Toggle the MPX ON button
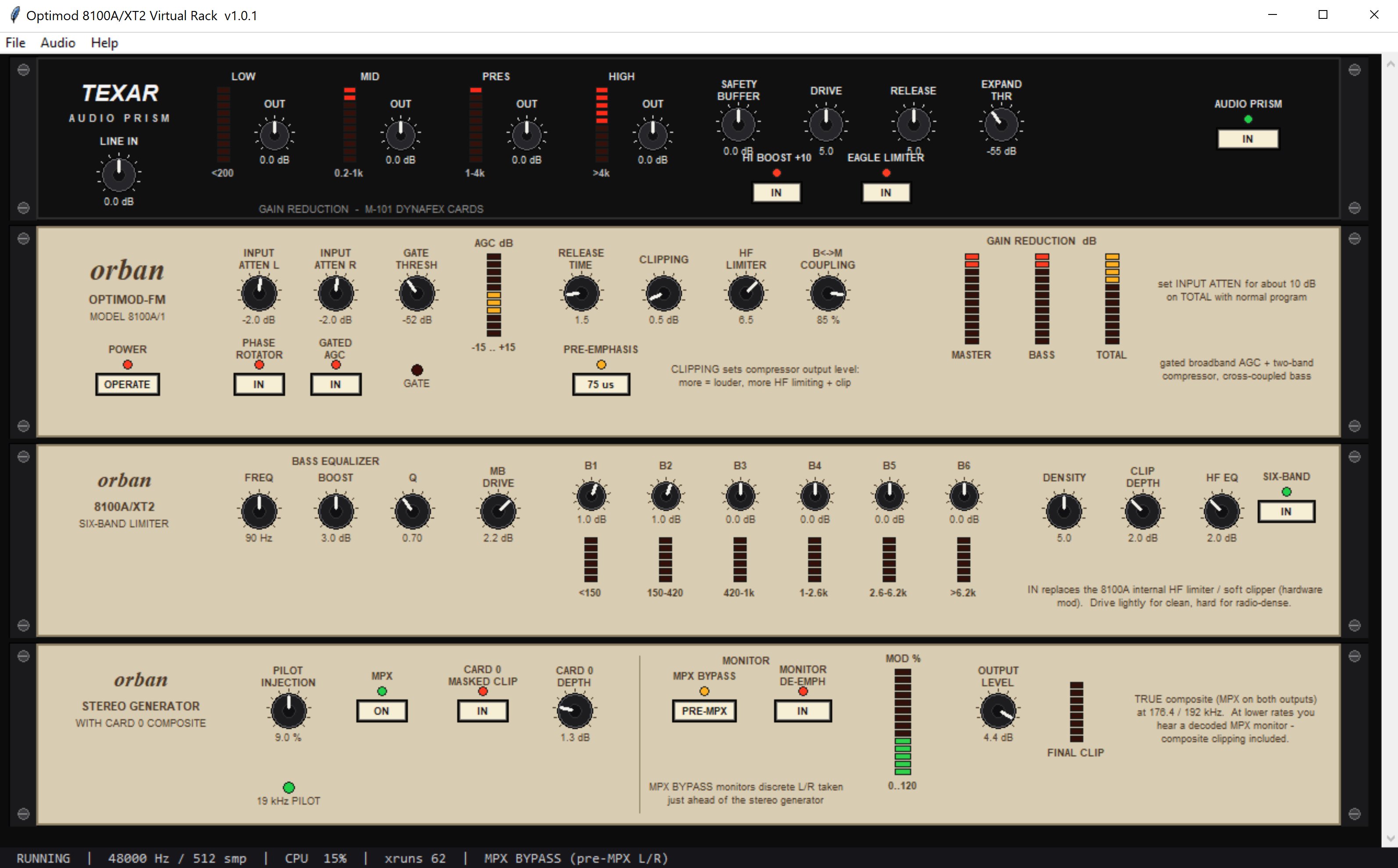 coord(382,711)
